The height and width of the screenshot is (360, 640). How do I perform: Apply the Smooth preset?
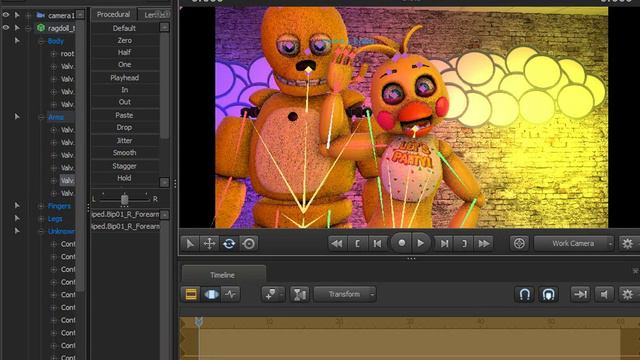point(124,152)
